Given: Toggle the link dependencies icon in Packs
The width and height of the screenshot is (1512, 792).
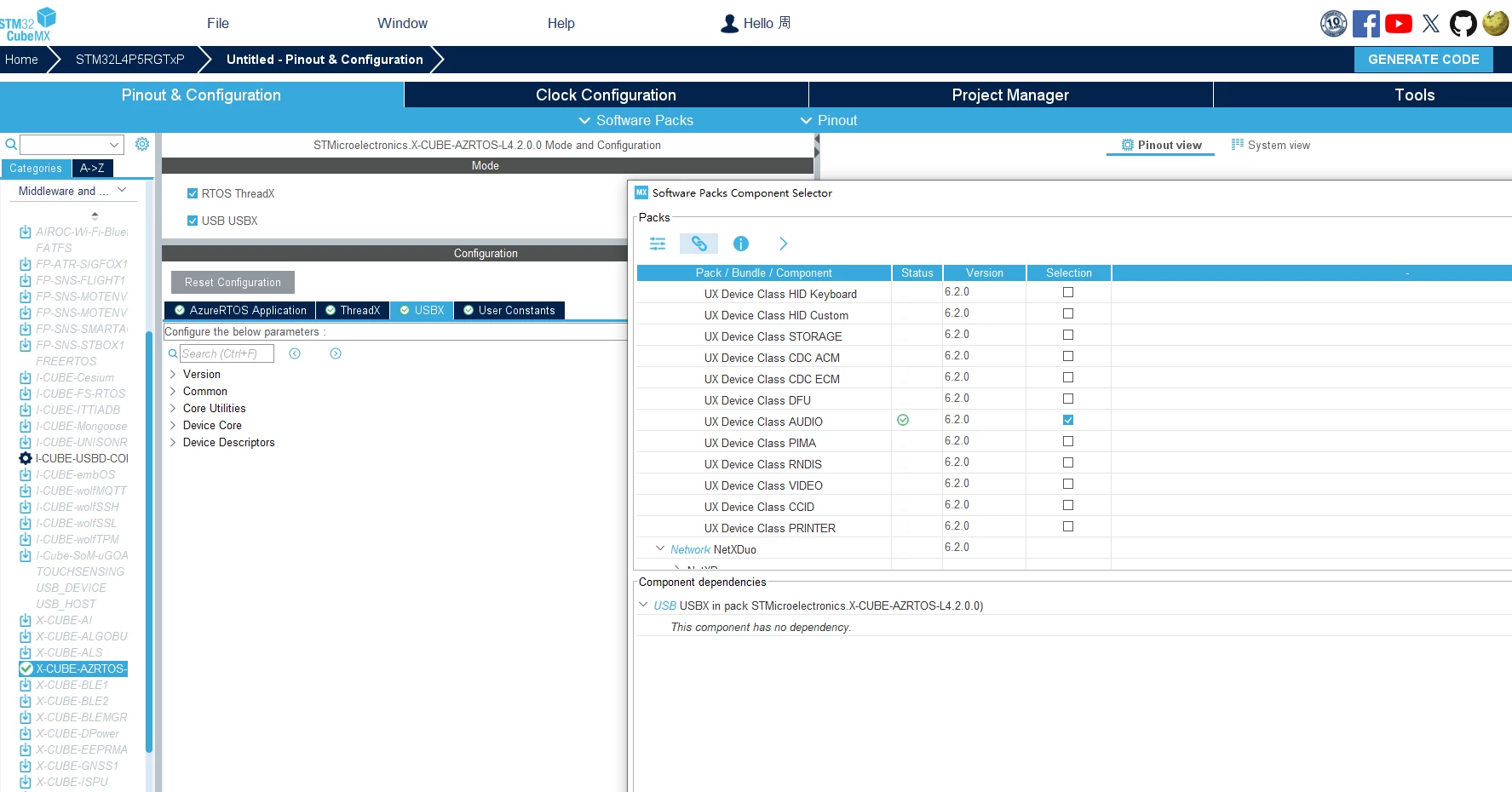Looking at the screenshot, I should [699, 244].
